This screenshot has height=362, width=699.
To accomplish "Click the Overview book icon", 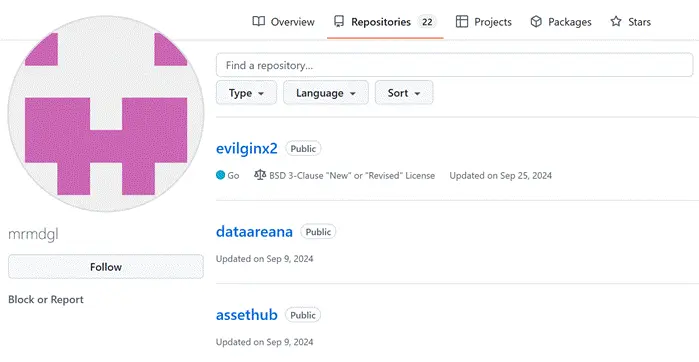I will 259,21.
